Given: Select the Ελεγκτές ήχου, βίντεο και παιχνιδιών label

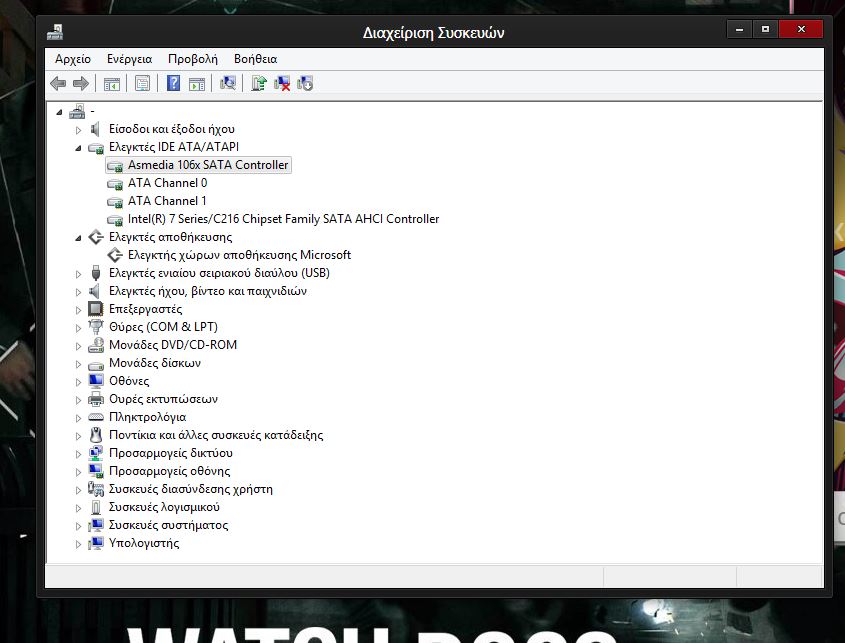Looking at the screenshot, I should 207,291.
